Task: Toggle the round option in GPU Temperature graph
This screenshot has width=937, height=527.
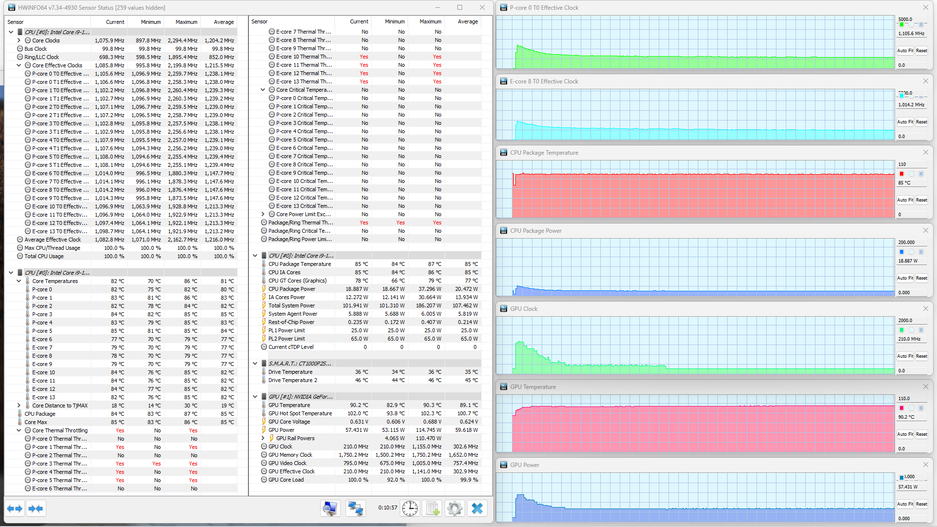Action: (x=911, y=408)
